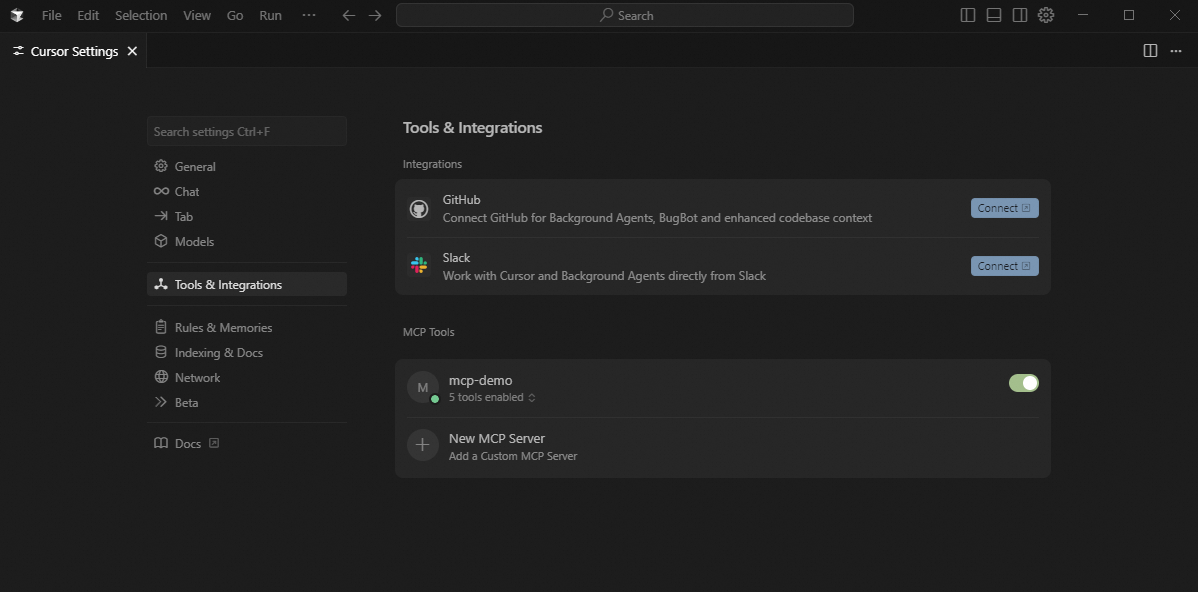Click the go forward arrow icon
Image resolution: width=1198 pixels, height=592 pixels.
pos(375,15)
